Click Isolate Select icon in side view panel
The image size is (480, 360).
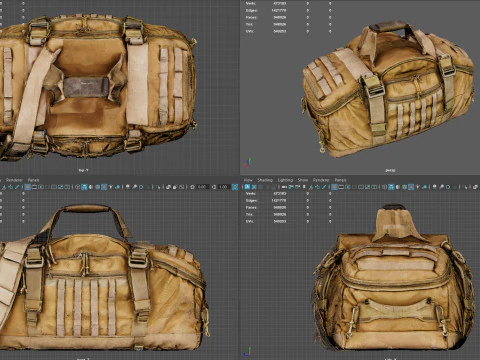(466, 187)
